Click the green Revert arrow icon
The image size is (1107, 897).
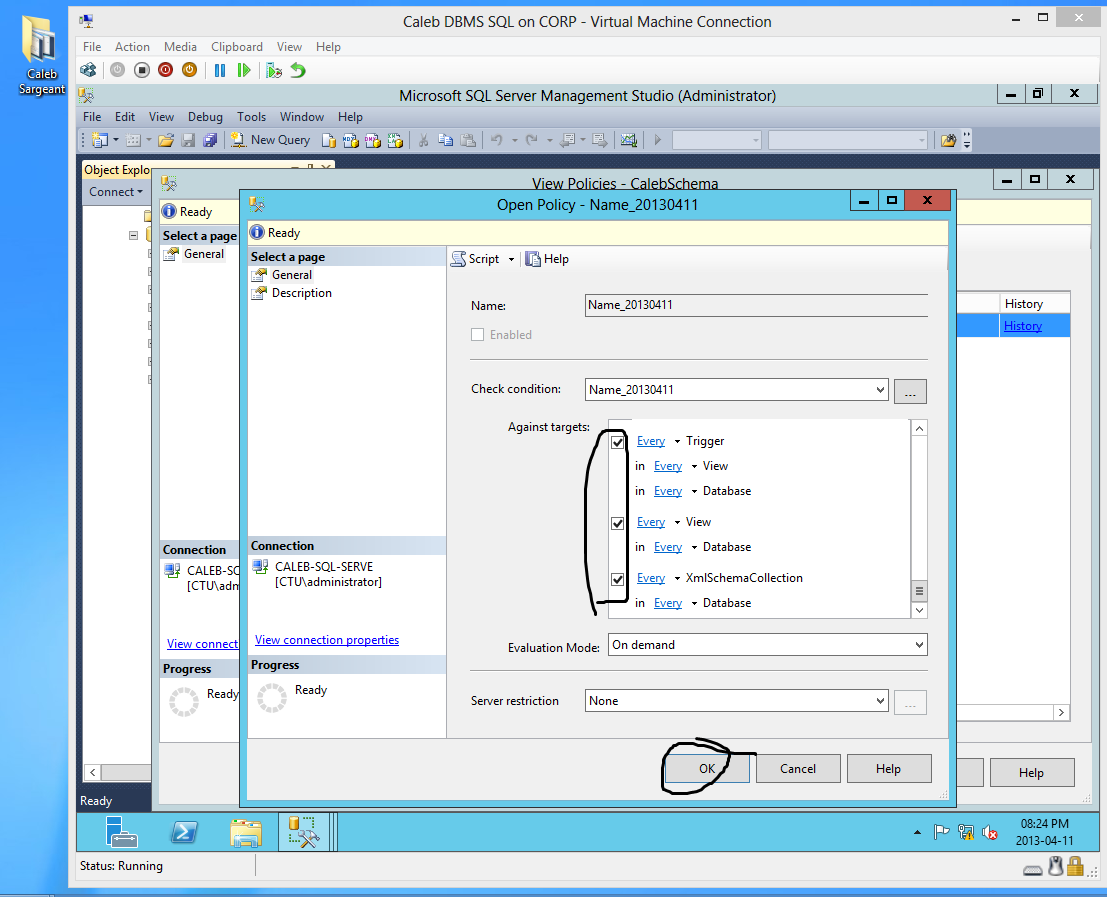298,70
